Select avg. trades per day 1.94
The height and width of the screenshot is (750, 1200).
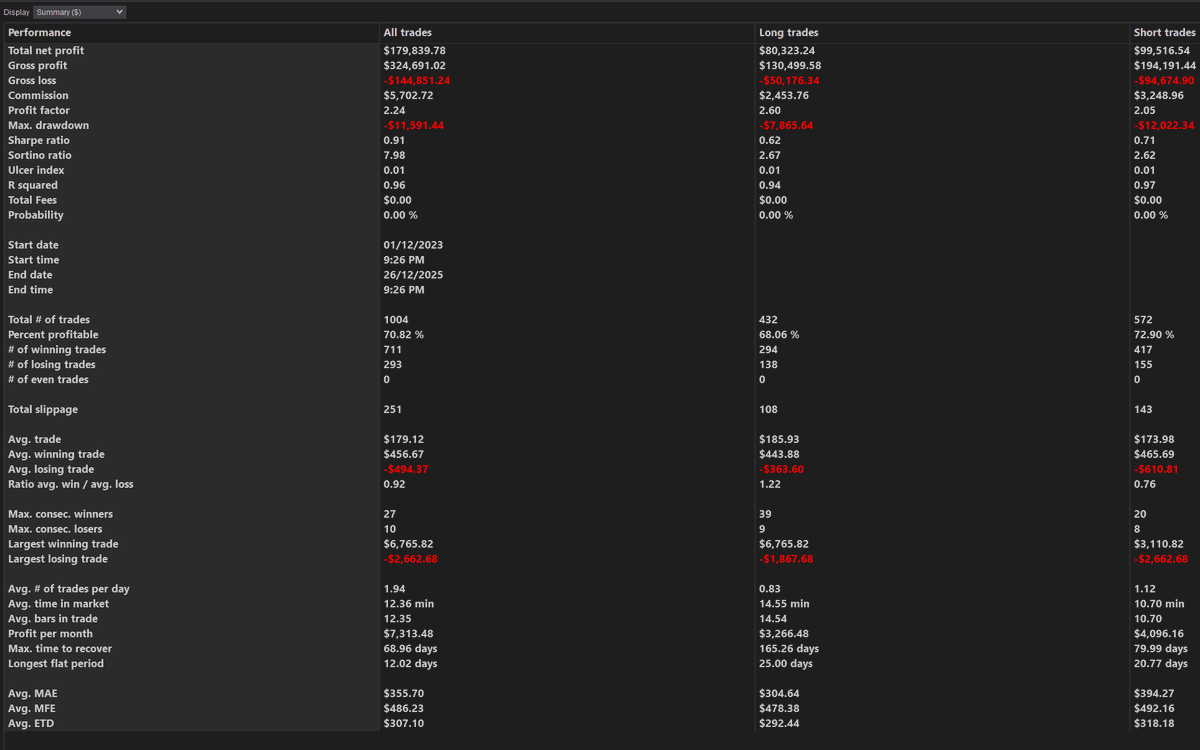[x=394, y=590]
